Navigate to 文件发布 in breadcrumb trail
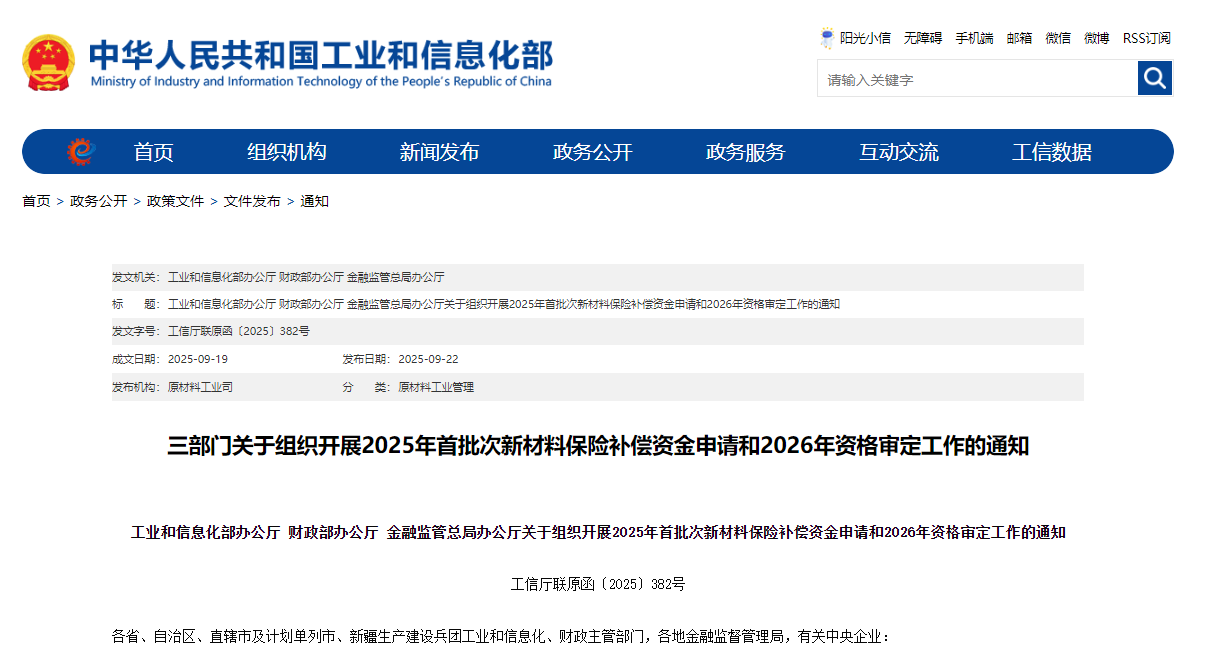 (252, 201)
